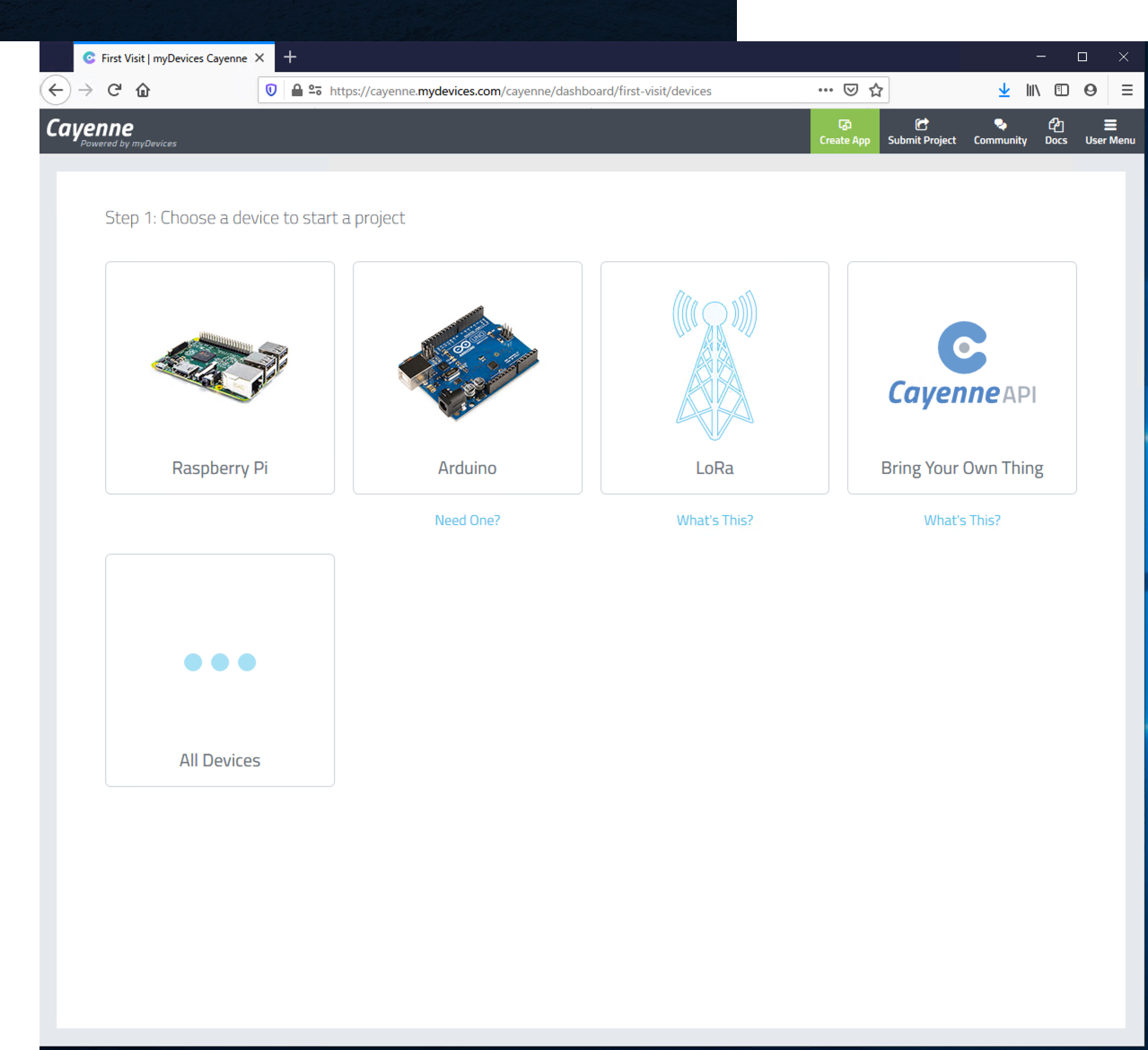
Task: Click the Need One? link under Arduino
Action: [468, 521]
